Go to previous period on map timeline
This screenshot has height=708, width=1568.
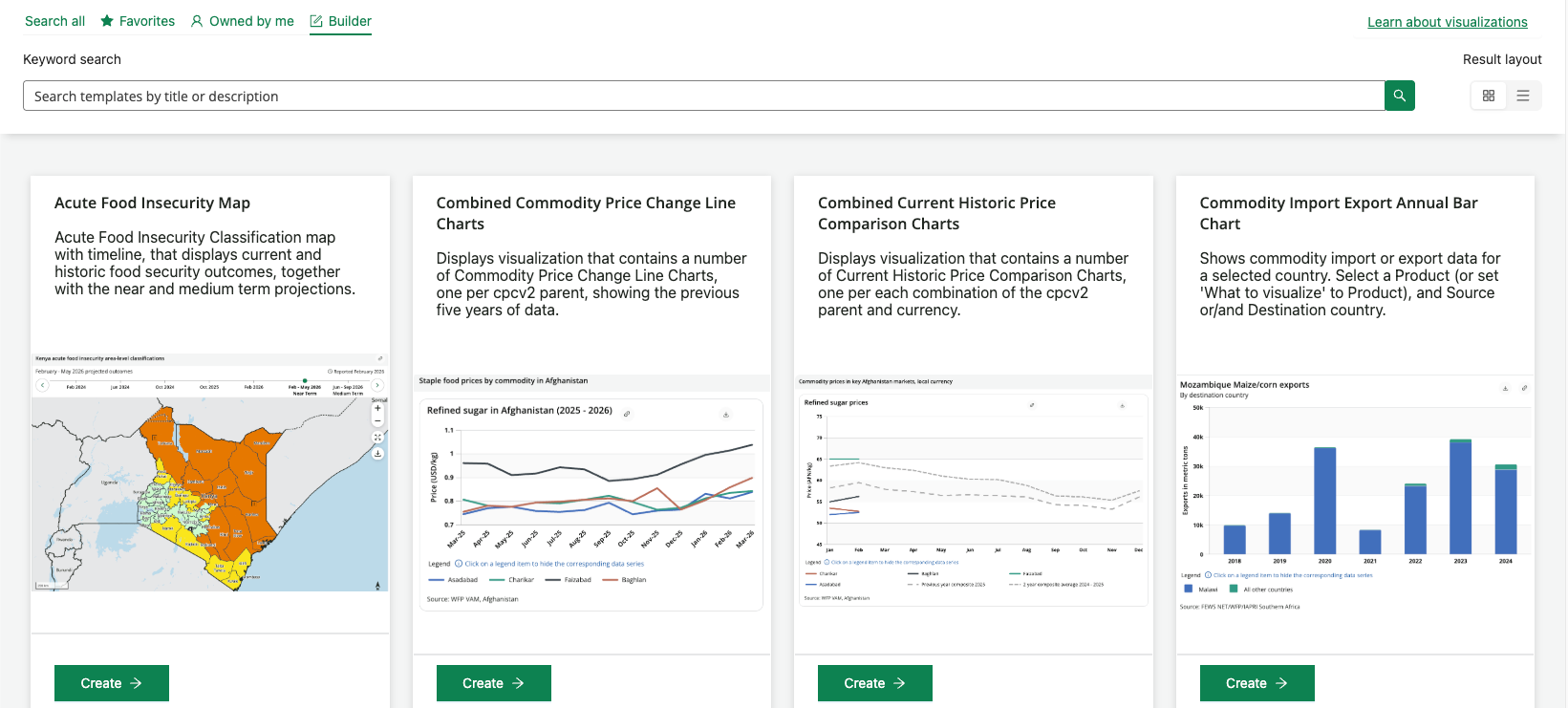pyautogui.click(x=42, y=385)
